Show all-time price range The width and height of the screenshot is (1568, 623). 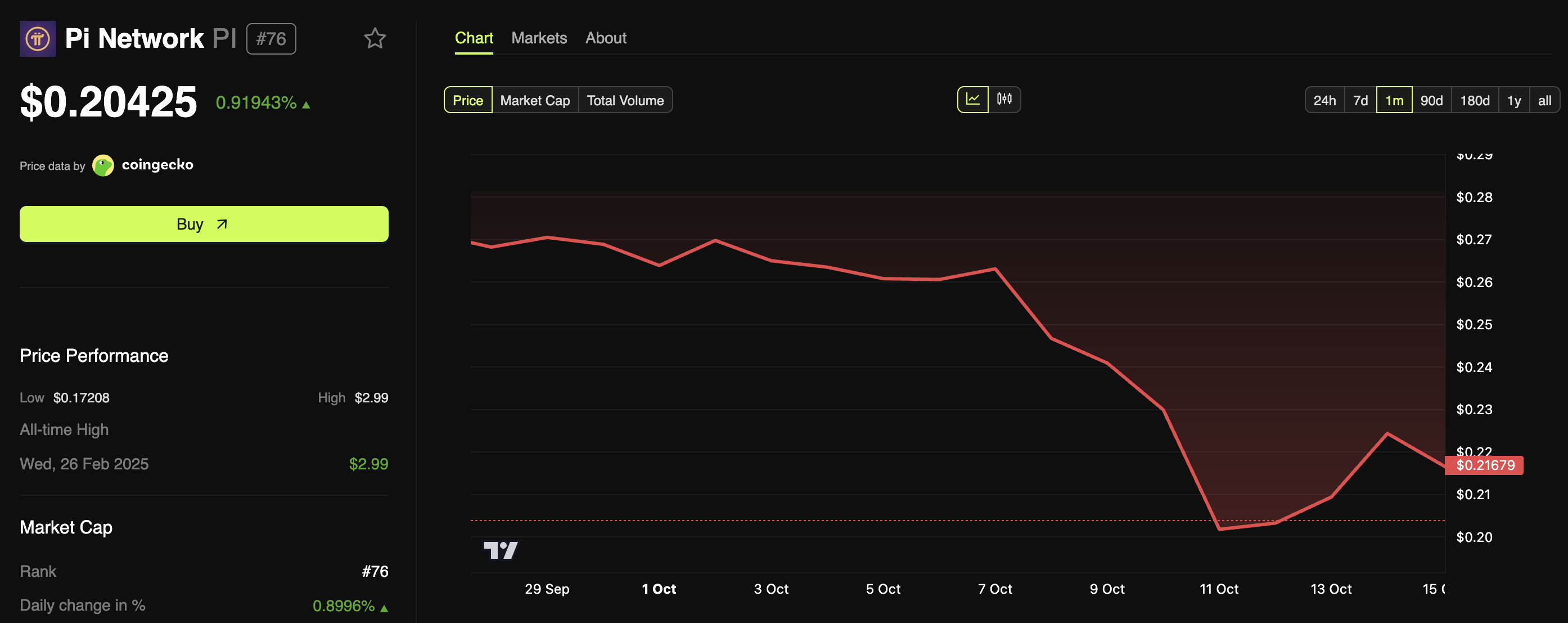coord(1544,101)
